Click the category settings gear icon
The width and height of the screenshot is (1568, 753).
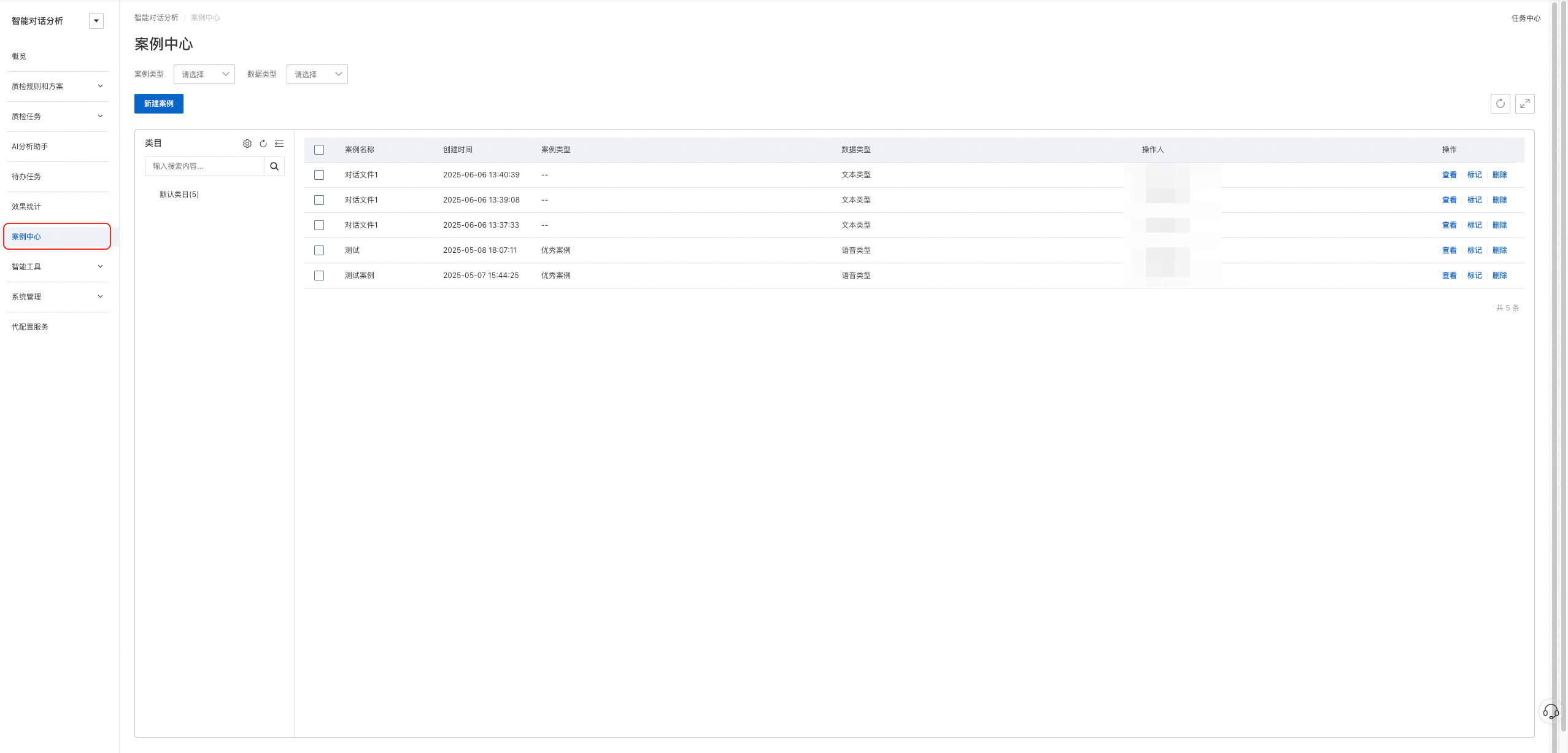(247, 144)
